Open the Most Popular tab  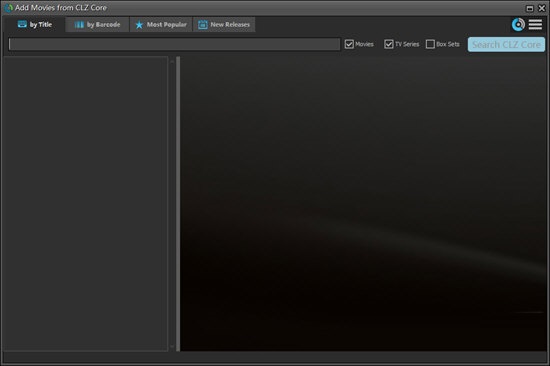(161, 25)
